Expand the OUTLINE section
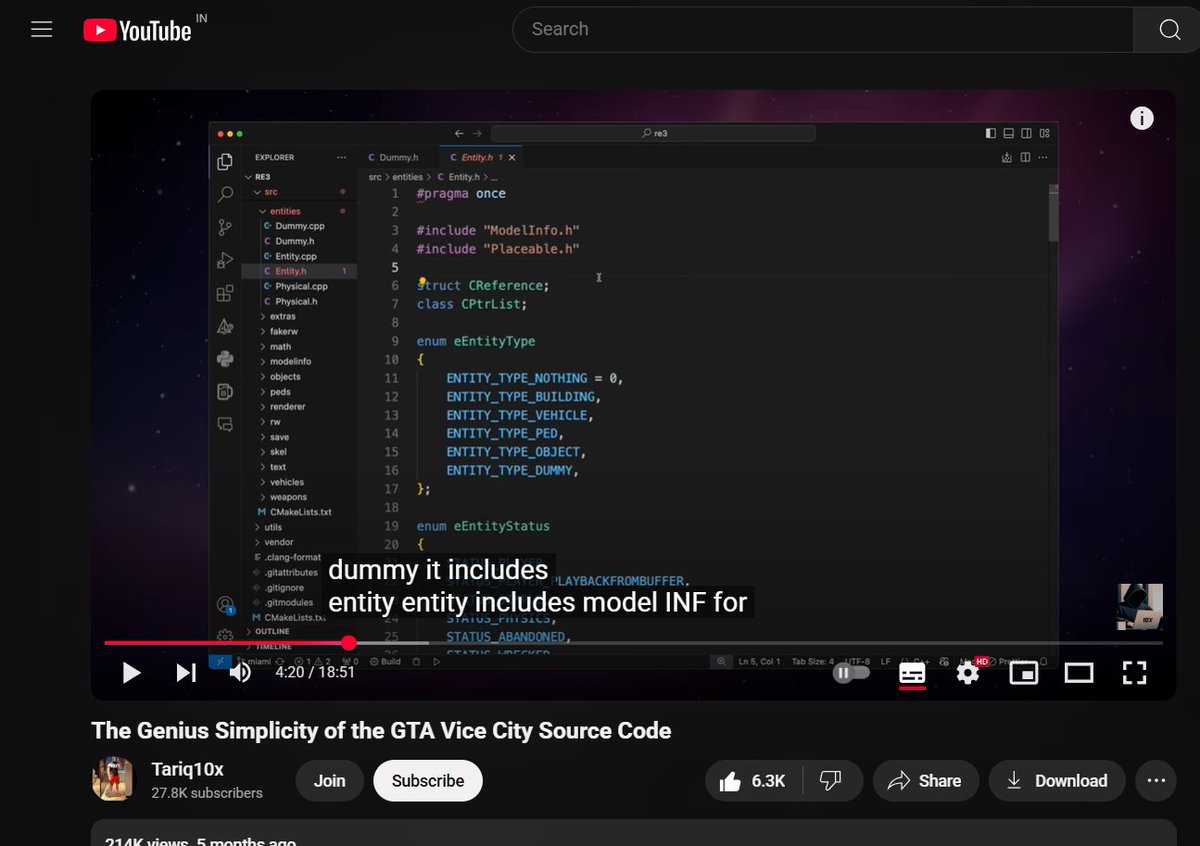The image size is (1200, 846). pos(272,631)
